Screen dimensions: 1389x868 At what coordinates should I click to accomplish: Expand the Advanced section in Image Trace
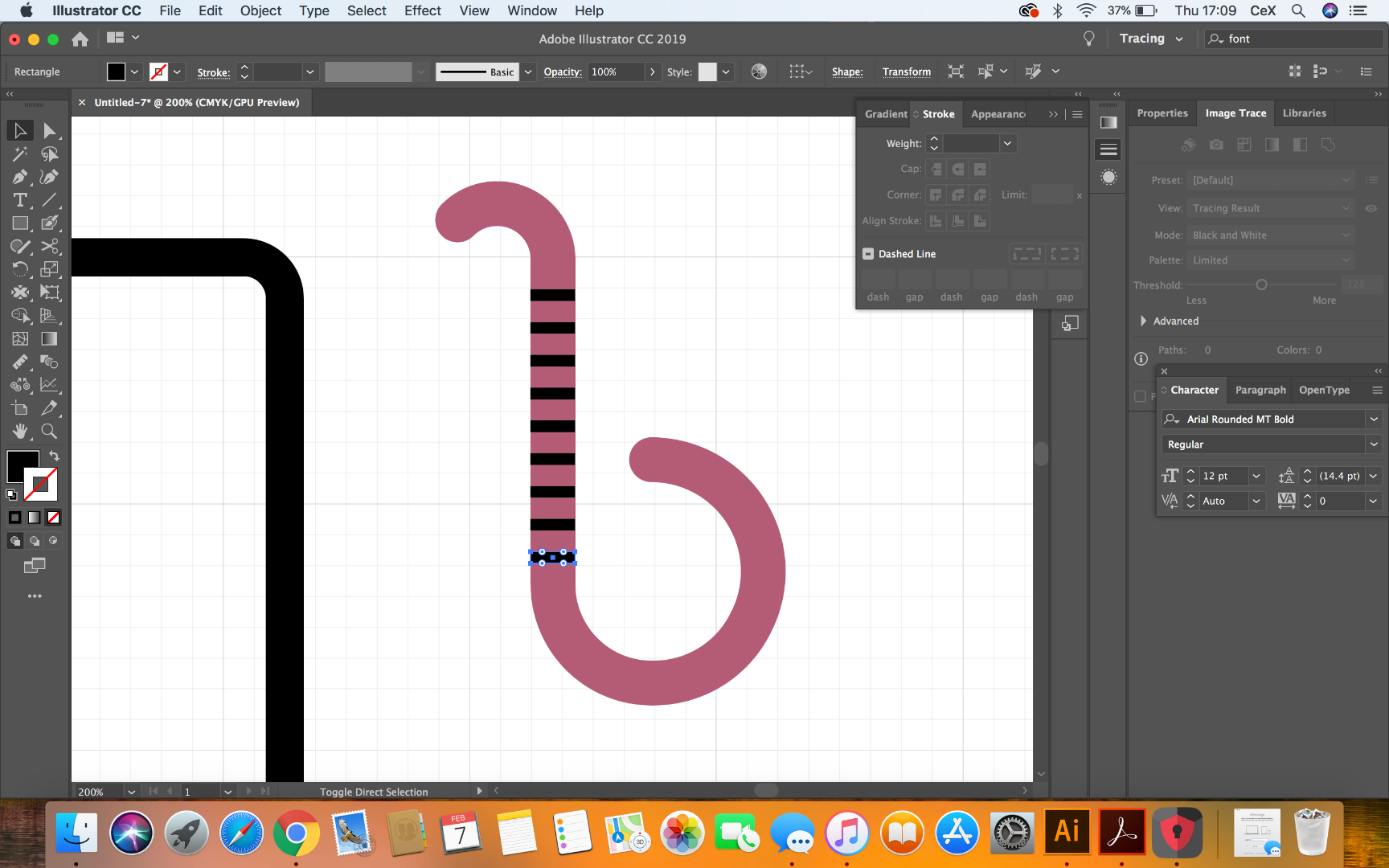pyautogui.click(x=1144, y=321)
